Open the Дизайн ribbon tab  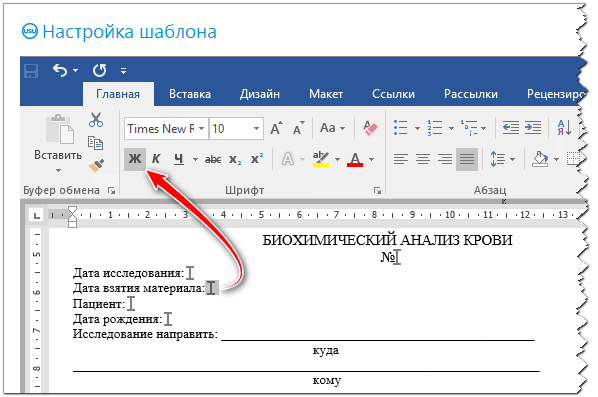pos(260,94)
